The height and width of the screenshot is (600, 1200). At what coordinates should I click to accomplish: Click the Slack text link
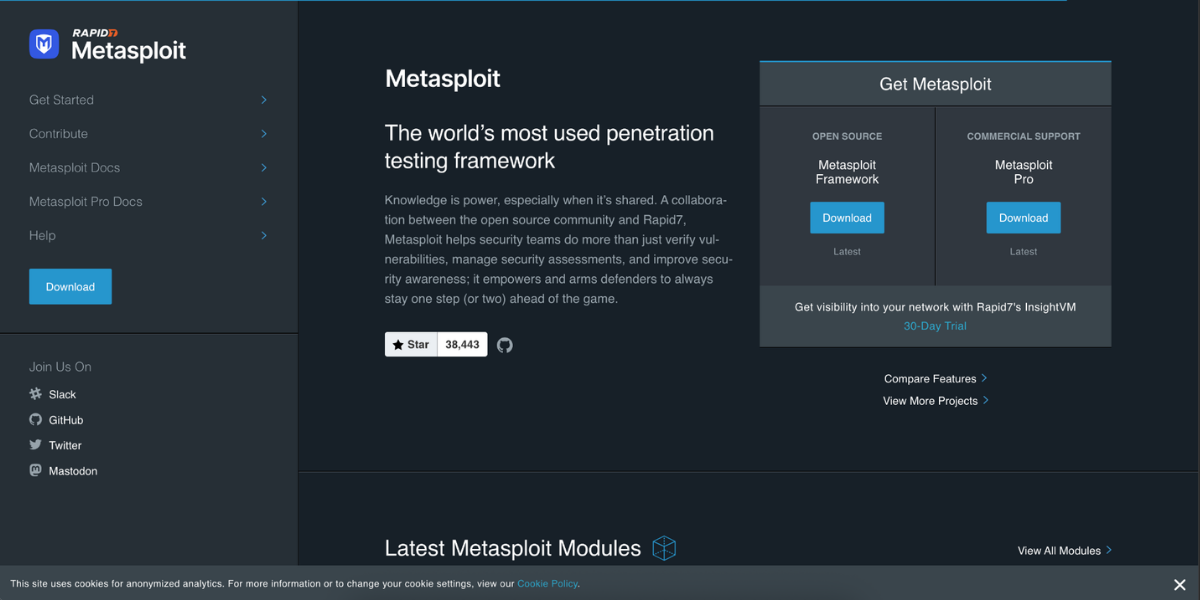coord(62,395)
